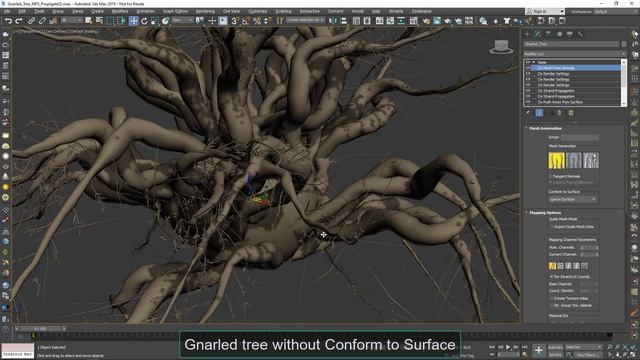Toggle Str. Group Tex. Islands checkbox
This screenshot has width=640, height=360.
(552, 305)
